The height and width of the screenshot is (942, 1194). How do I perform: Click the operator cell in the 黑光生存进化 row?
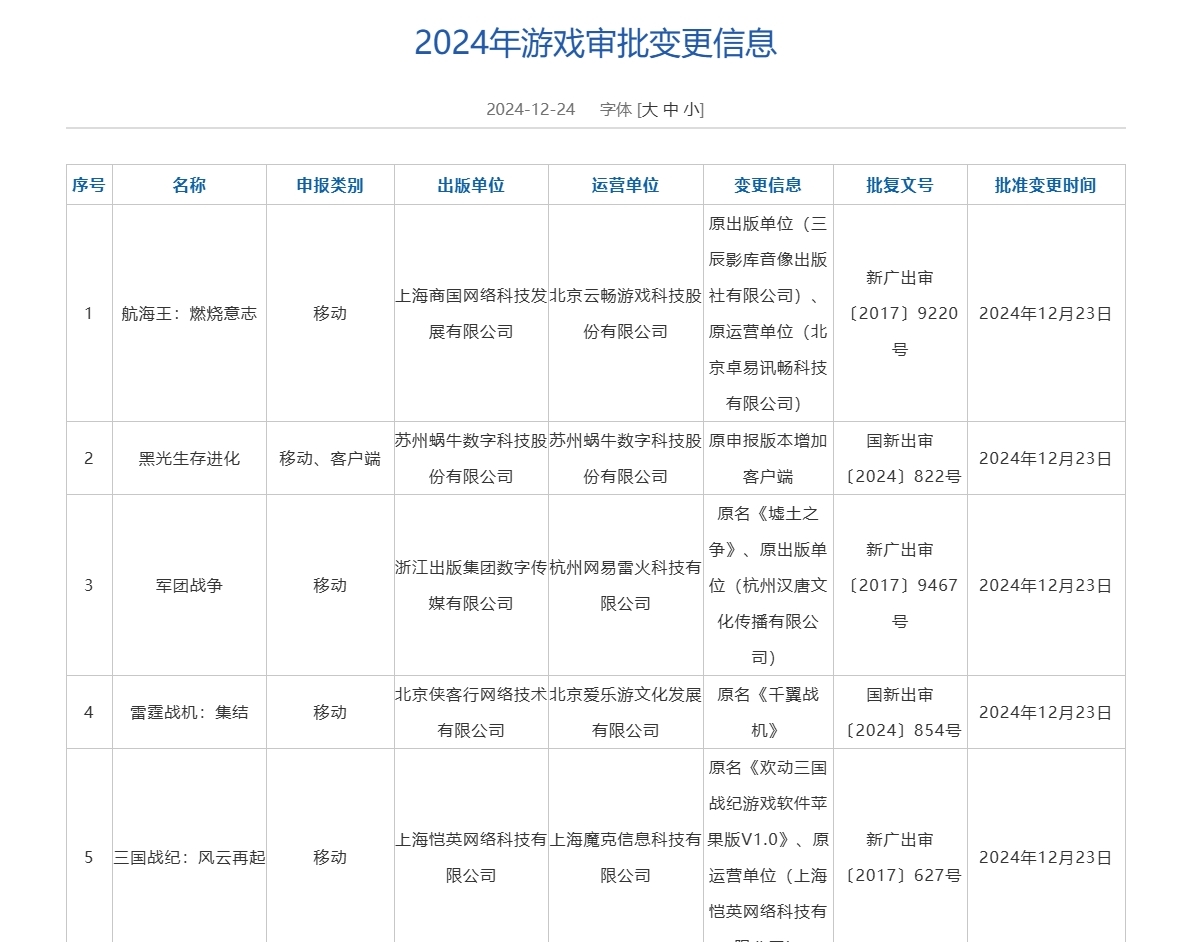[x=626, y=458]
